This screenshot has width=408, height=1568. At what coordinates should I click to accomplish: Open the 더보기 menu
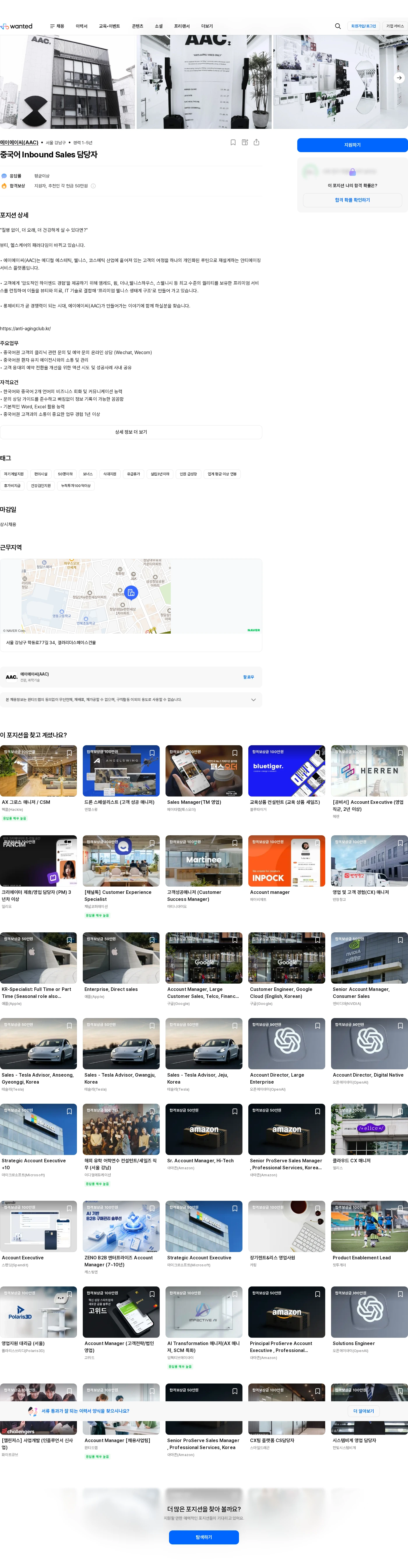point(207,26)
